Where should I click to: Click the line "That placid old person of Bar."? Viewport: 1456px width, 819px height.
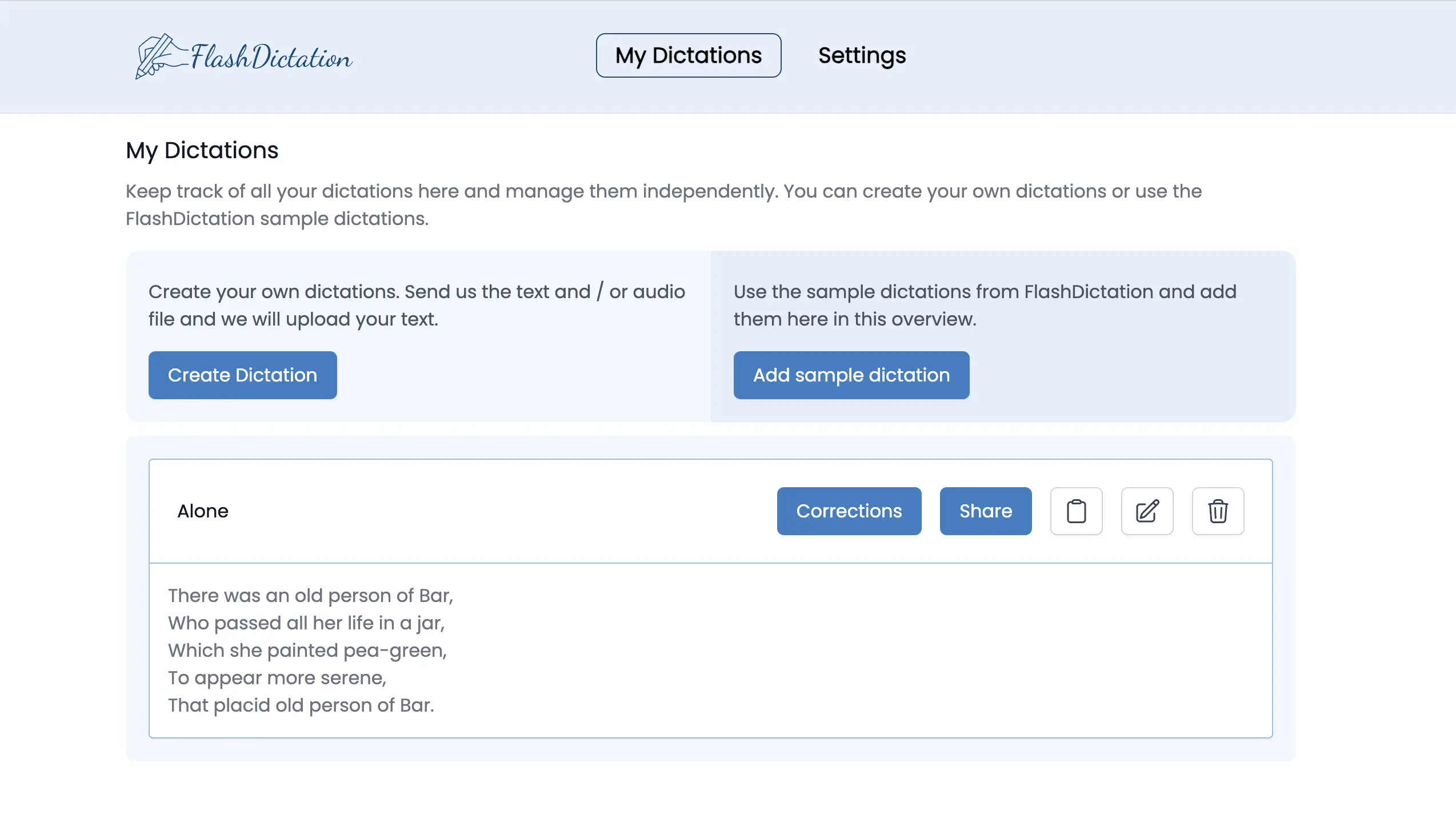(301, 705)
